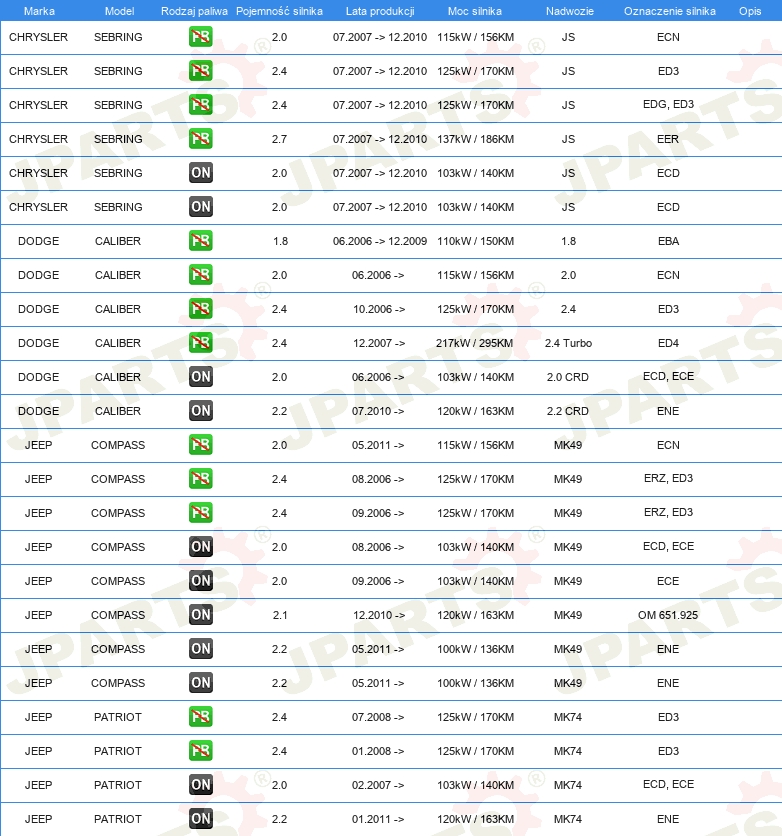Select diesel ON icon in Patriot 02.2007 row
The height and width of the screenshot is (836, 782).
(x=200, y=784)
